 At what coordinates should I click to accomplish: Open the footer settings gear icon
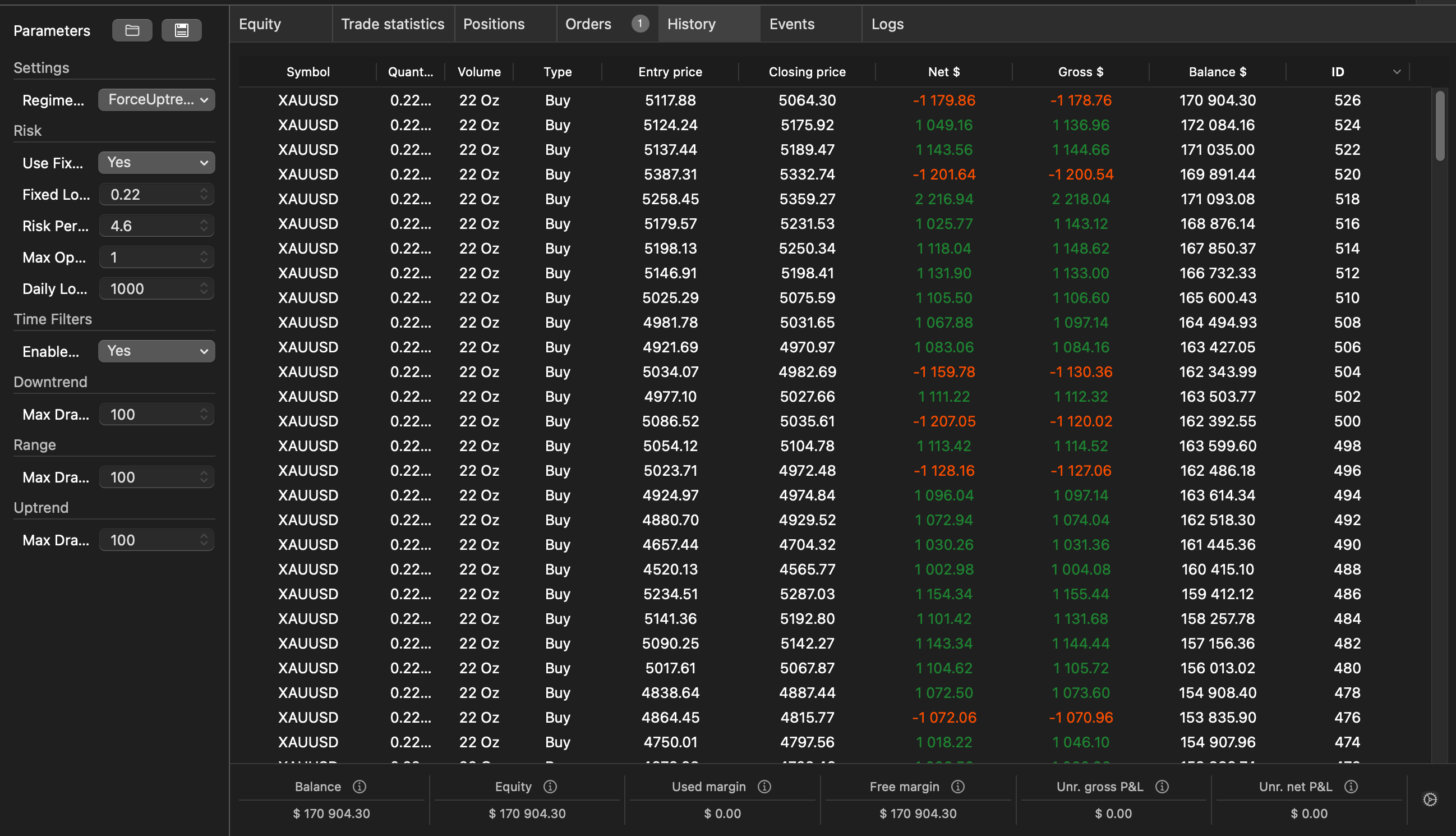click(x=1430, y=800)
